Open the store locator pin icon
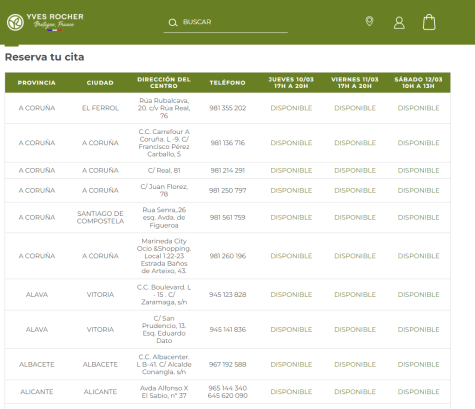This screenshot has height=409, width=475. click(x=369, y=22)
